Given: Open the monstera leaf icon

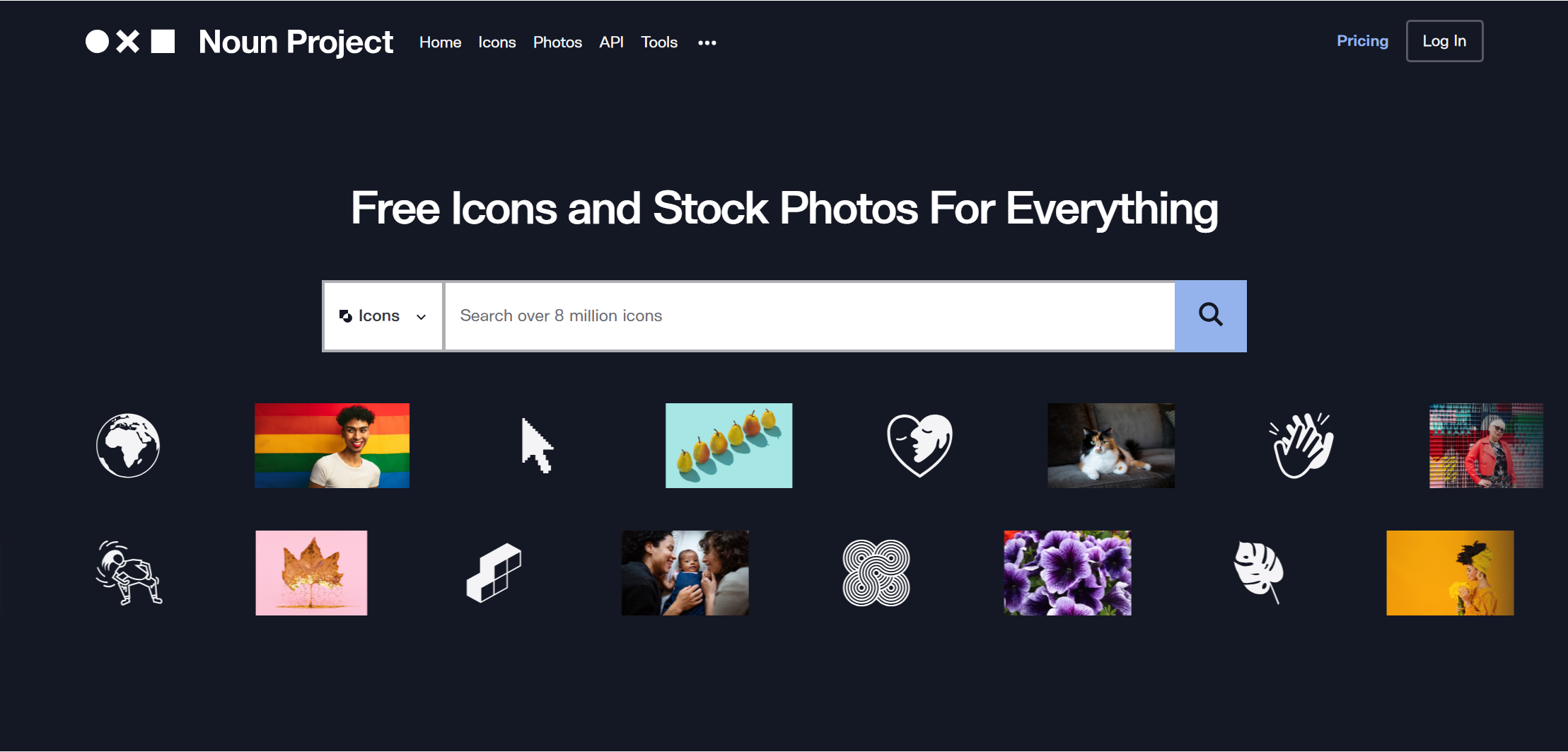Looking at the screenshot, I should [1259, 572].
